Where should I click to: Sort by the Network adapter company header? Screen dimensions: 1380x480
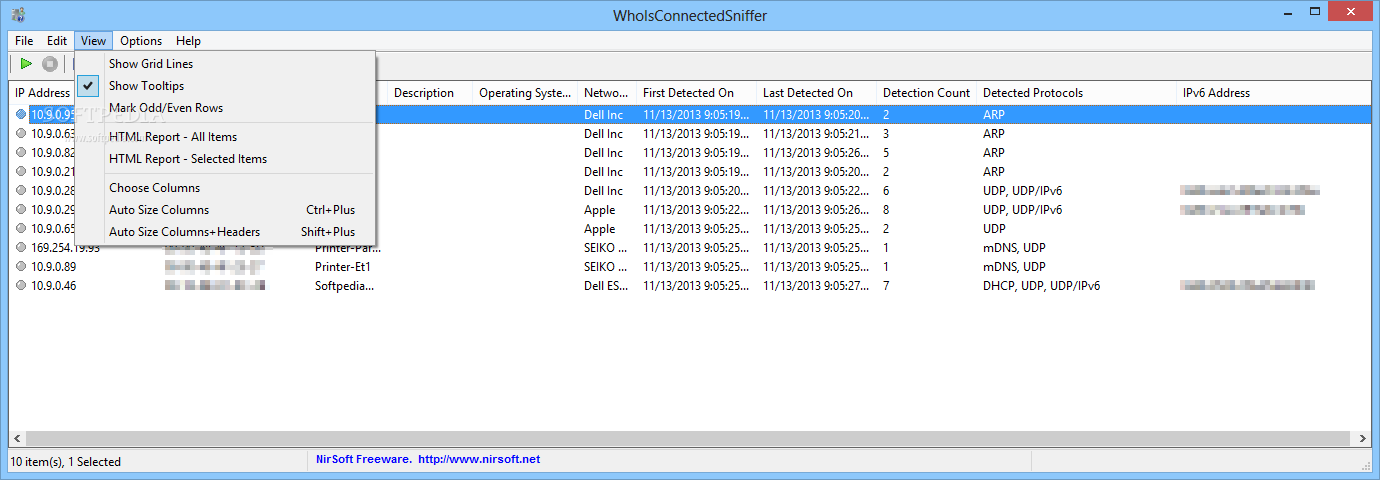pos(607,93)
